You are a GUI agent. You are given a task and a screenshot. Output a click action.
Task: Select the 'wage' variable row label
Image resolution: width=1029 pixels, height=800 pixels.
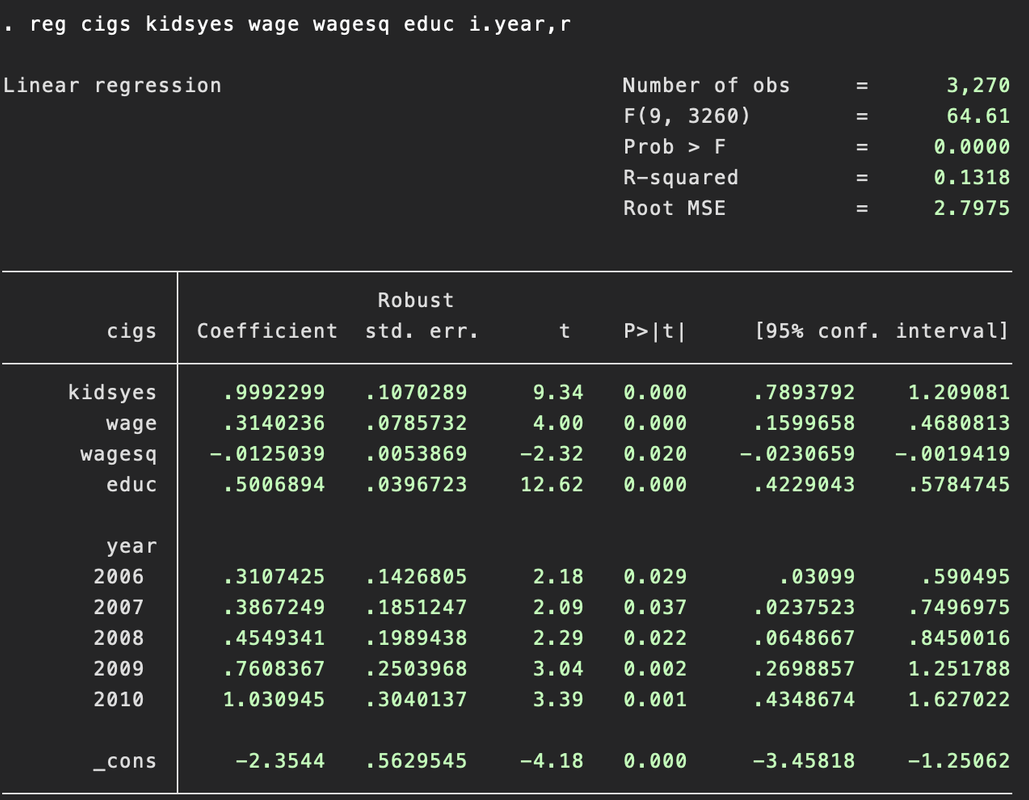point(132,424)
